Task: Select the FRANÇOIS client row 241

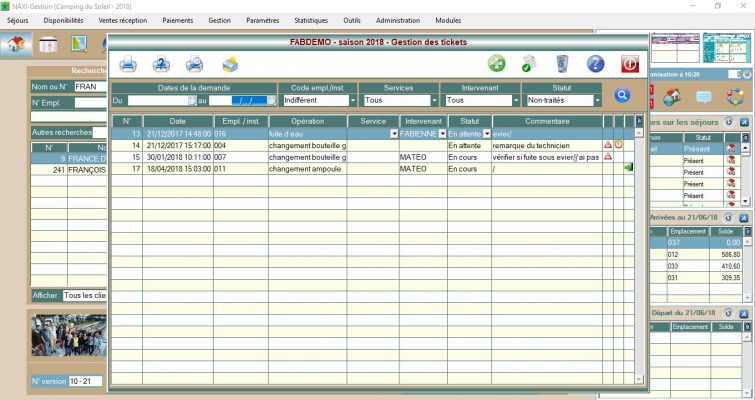Action: [x=69, y=170]
